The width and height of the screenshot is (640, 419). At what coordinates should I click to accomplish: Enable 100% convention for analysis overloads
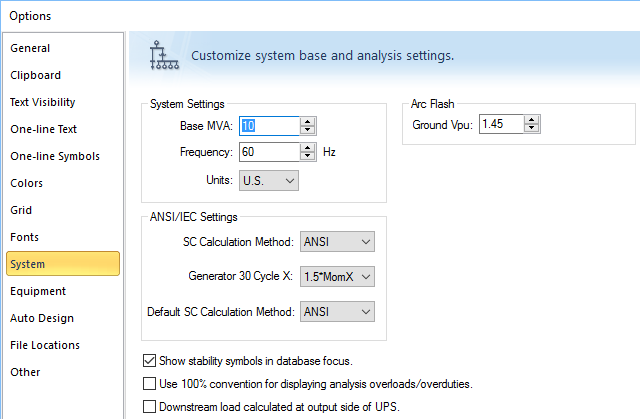pyautogui.click(x=150, y=384)
